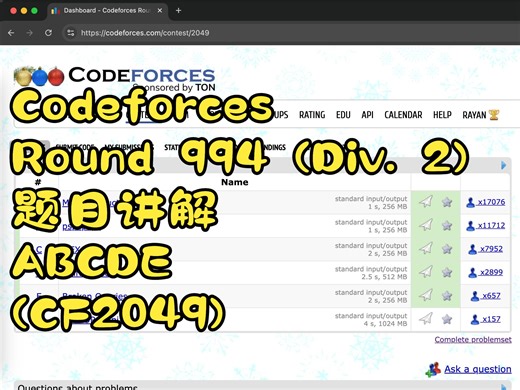Expand the problems panel blue arrow
This screenshot has width=520, height=390.
pyautogui.click(x=504, y=165)
